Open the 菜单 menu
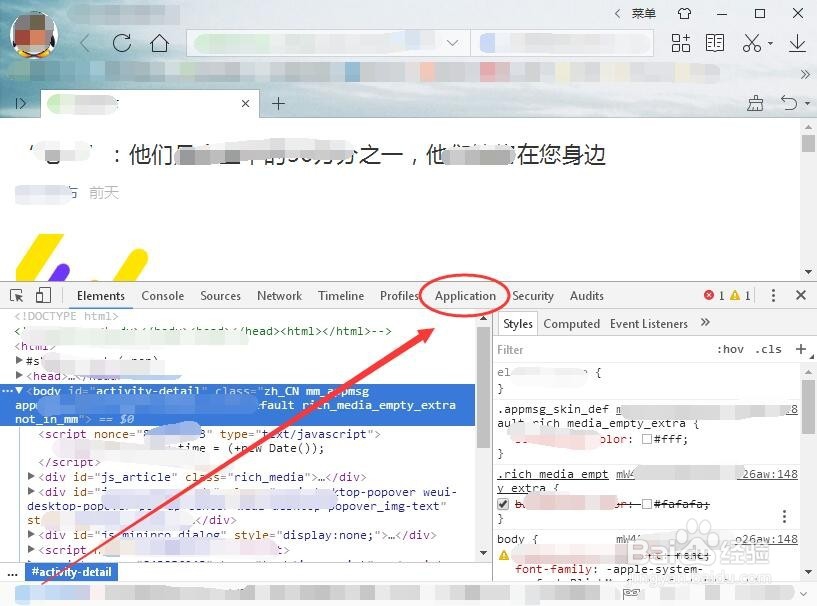817x606 pixels. coord(643,14)
